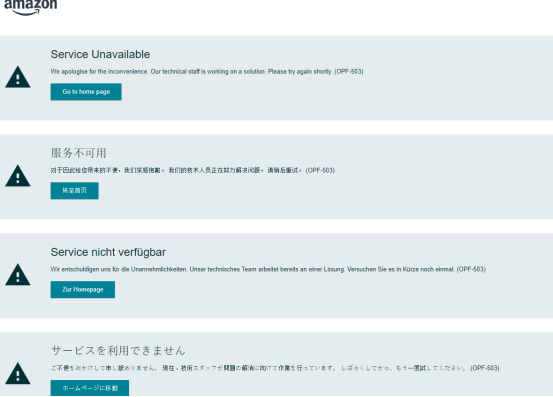553x397 pixels.
Task: Click the Japanese apology message text
Action: [x=275, y=368]
